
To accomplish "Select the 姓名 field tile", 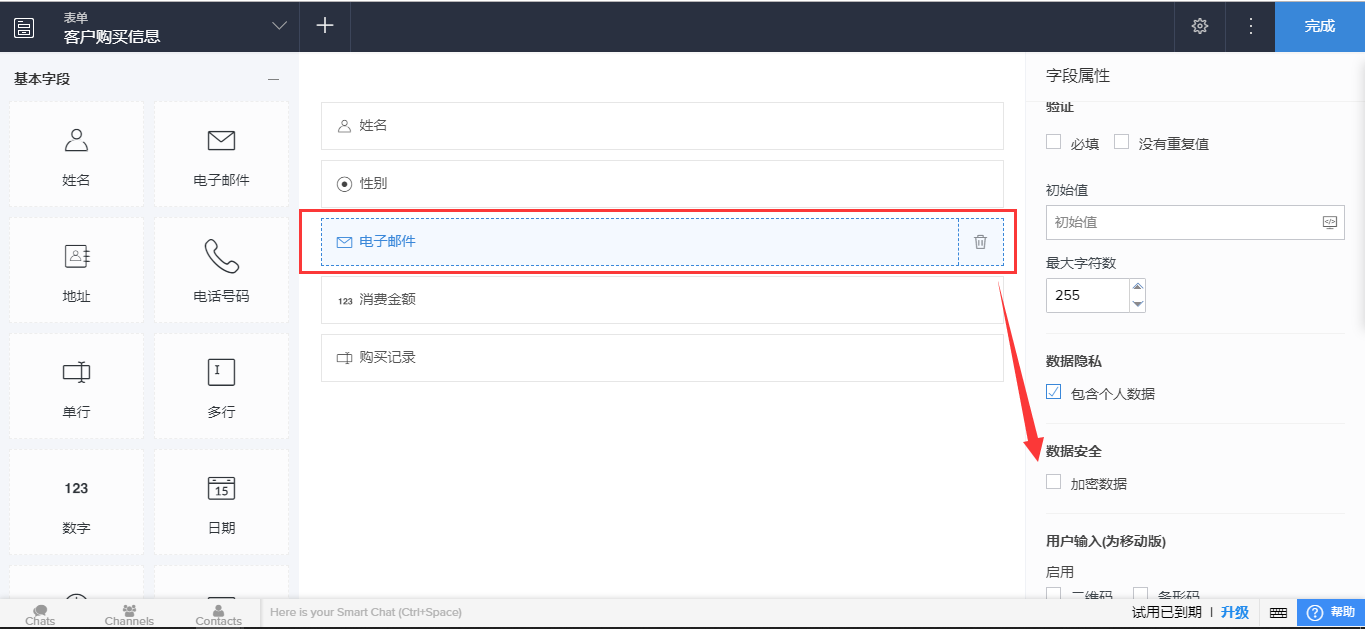I will click(x=76, y=155).
